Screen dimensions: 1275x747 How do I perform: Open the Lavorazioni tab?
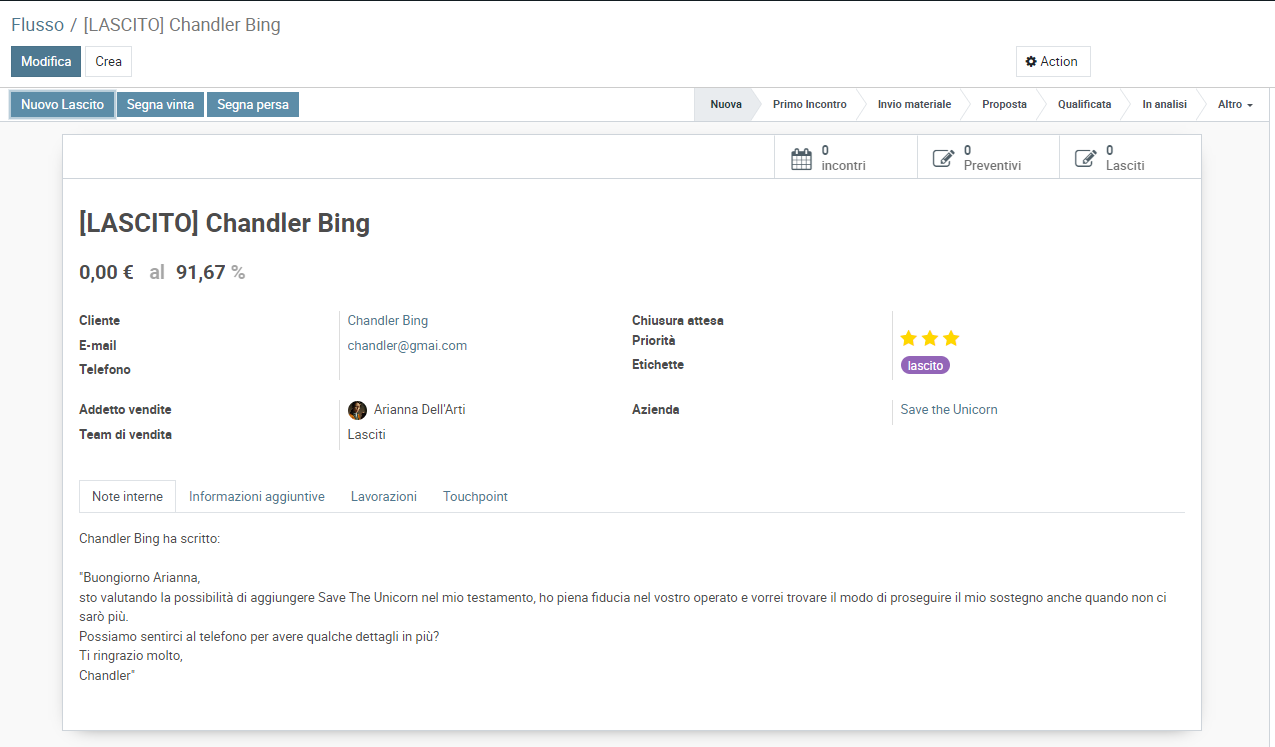click(383, 497)
